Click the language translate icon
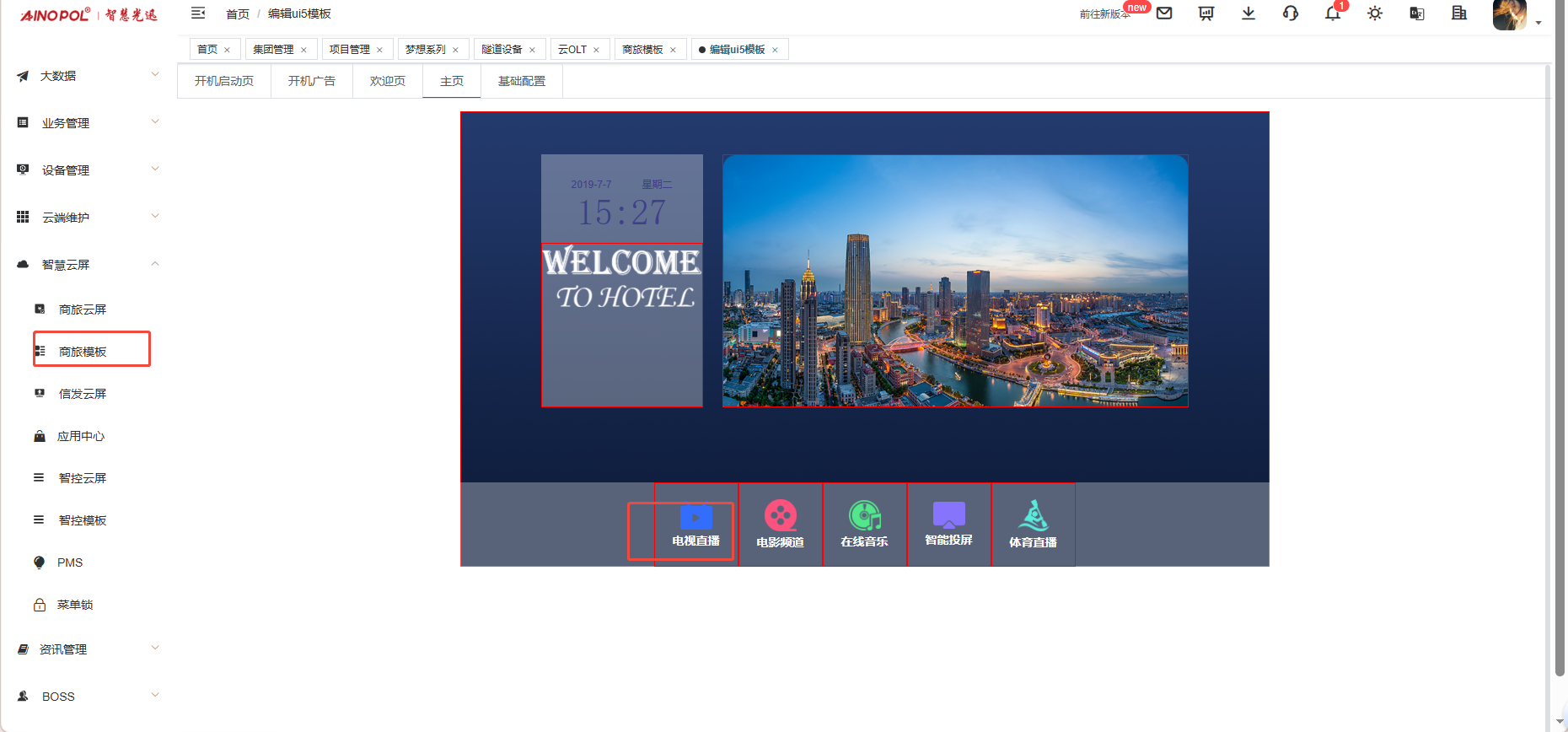The height and width of the screenshot is (732, 1568). coord(1417,13)
